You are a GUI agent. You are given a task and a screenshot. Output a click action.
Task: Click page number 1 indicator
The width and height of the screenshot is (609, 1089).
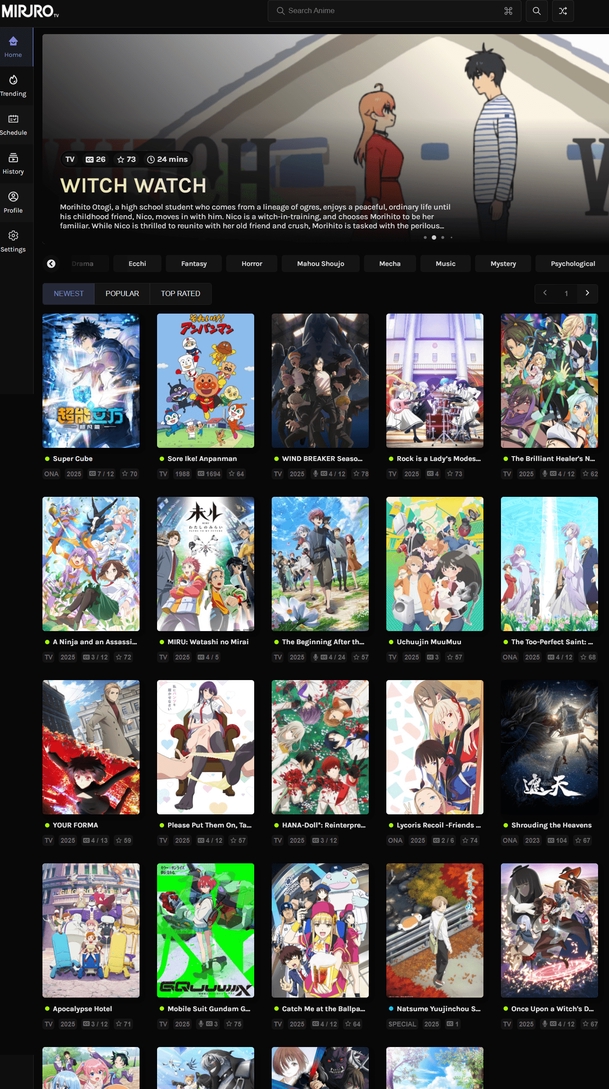[x=566, y=293]
